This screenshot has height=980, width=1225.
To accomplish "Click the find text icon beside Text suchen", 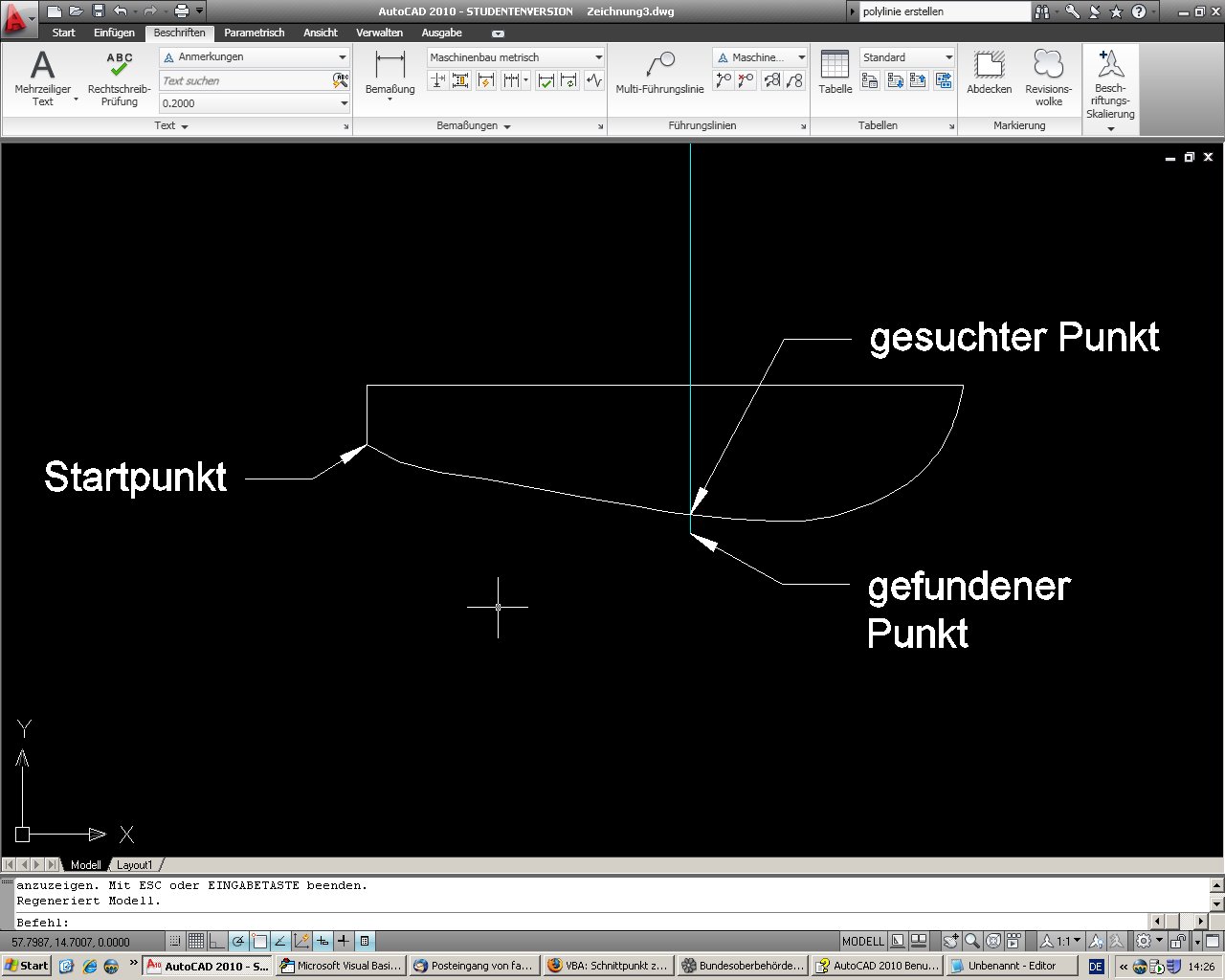I will (341, 80).
